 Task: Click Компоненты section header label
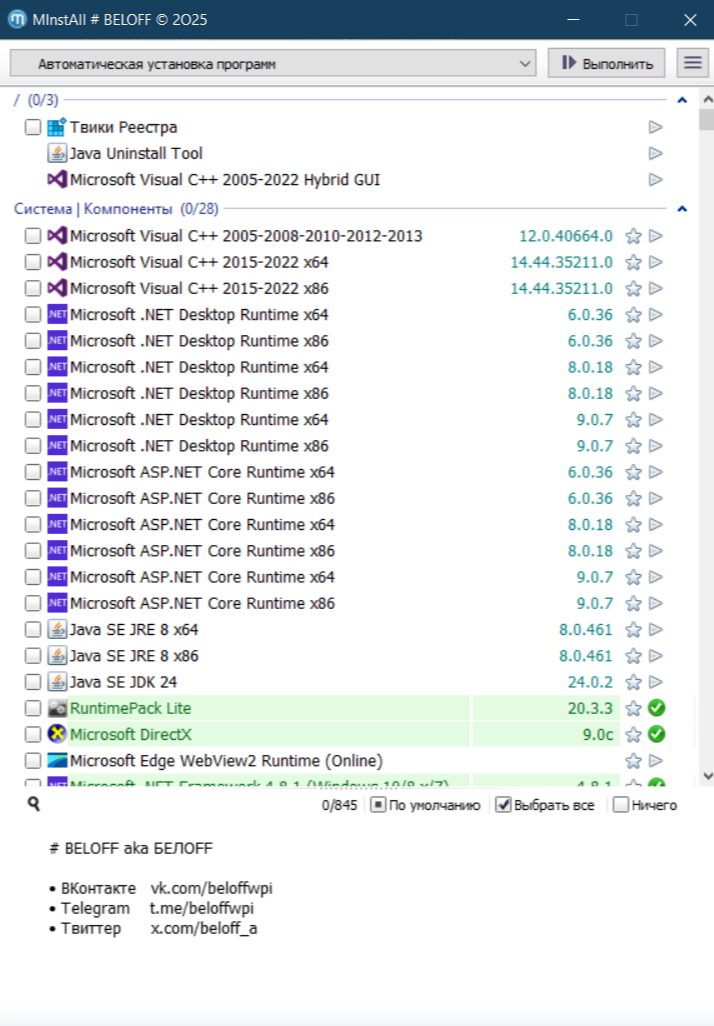point(128,209)
